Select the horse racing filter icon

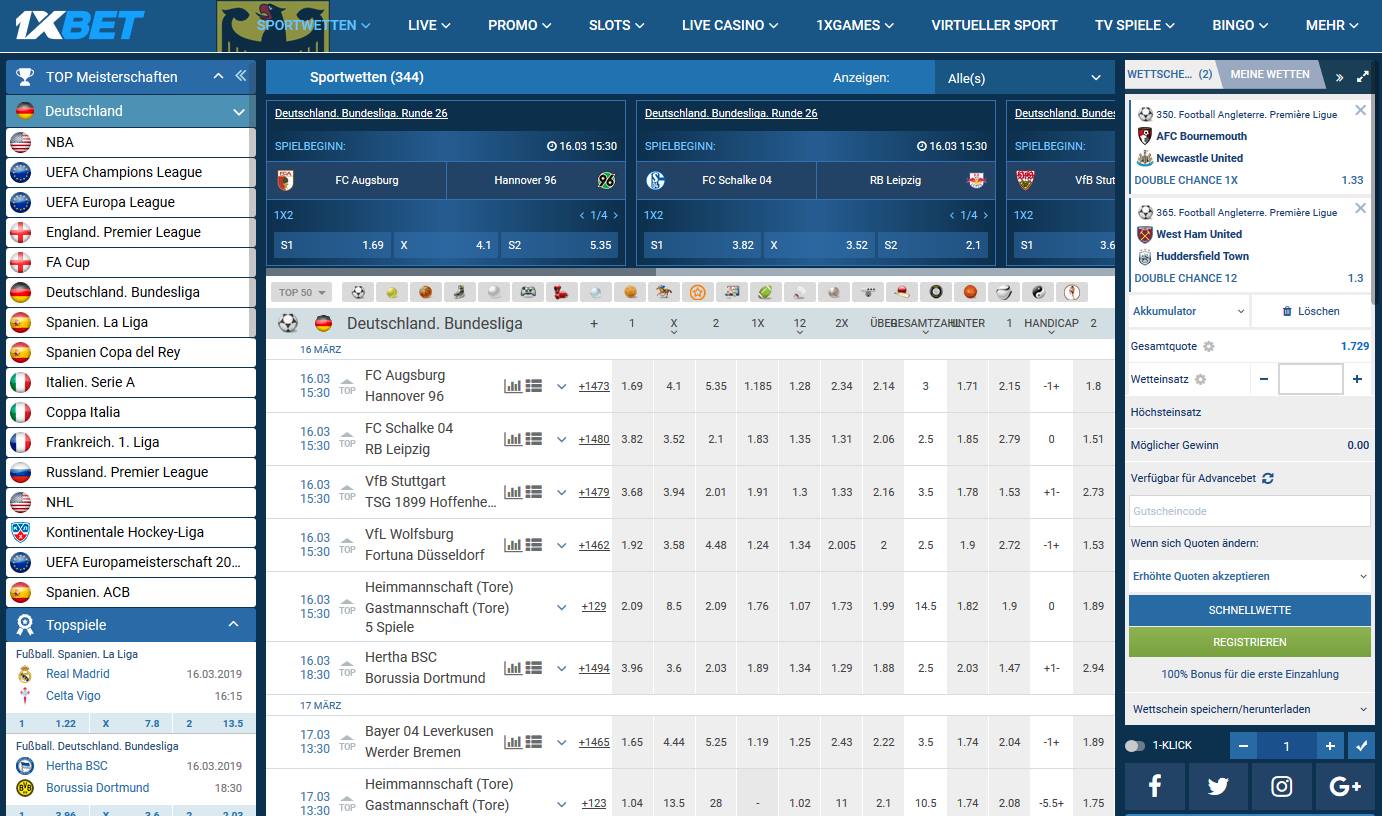click(664, 292)
